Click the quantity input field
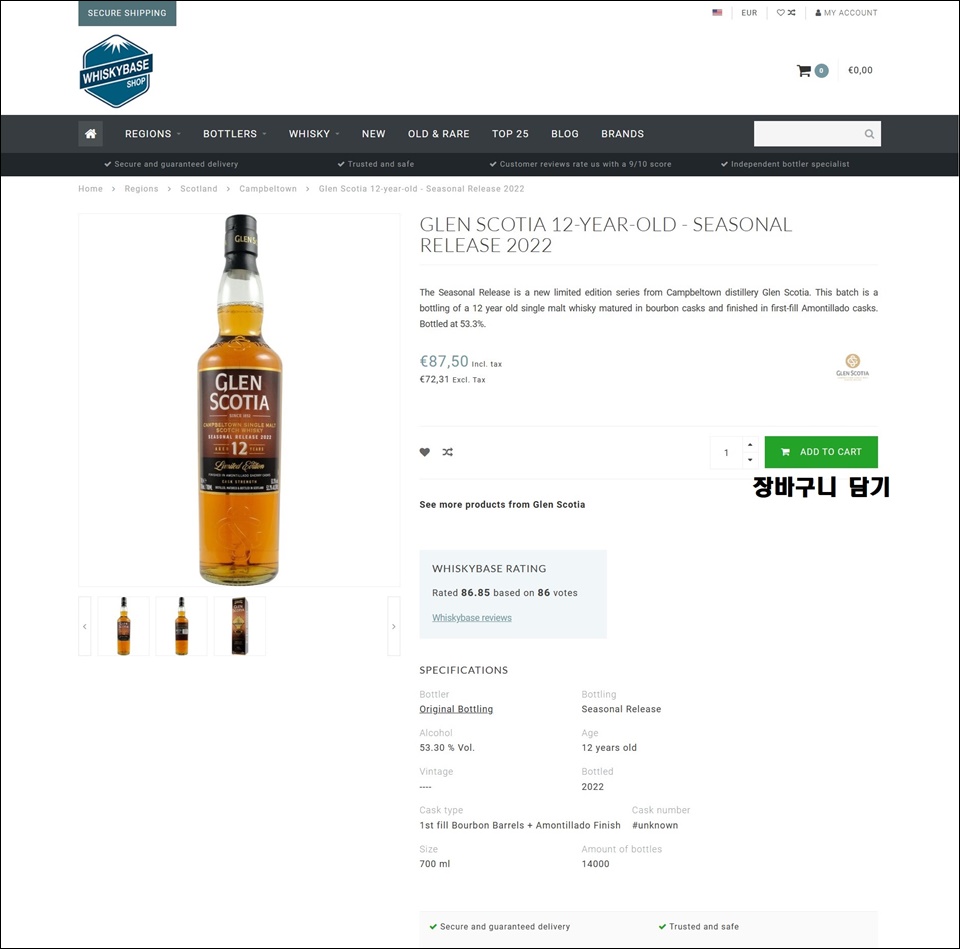This screenshot has width=960, height=949. [726, 452]
